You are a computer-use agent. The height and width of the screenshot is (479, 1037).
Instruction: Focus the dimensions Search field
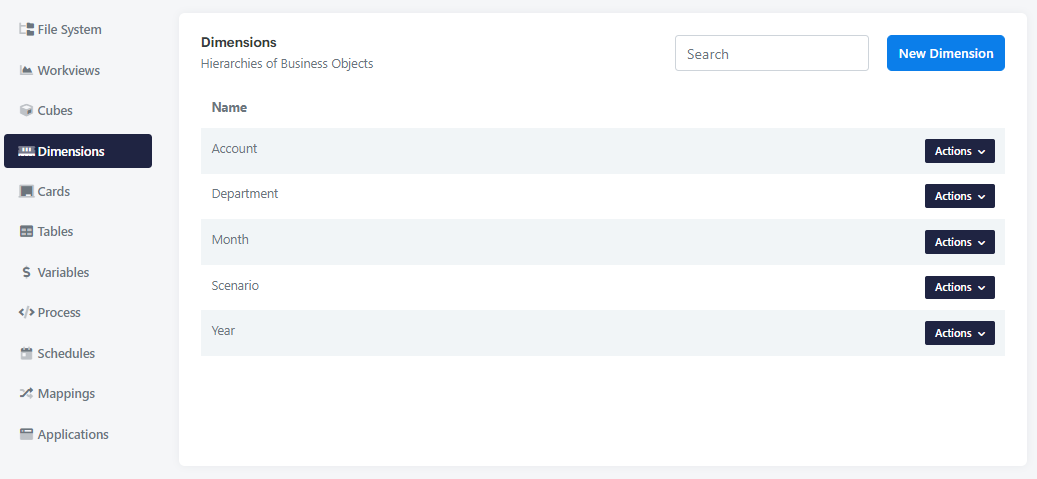[771, 54]
